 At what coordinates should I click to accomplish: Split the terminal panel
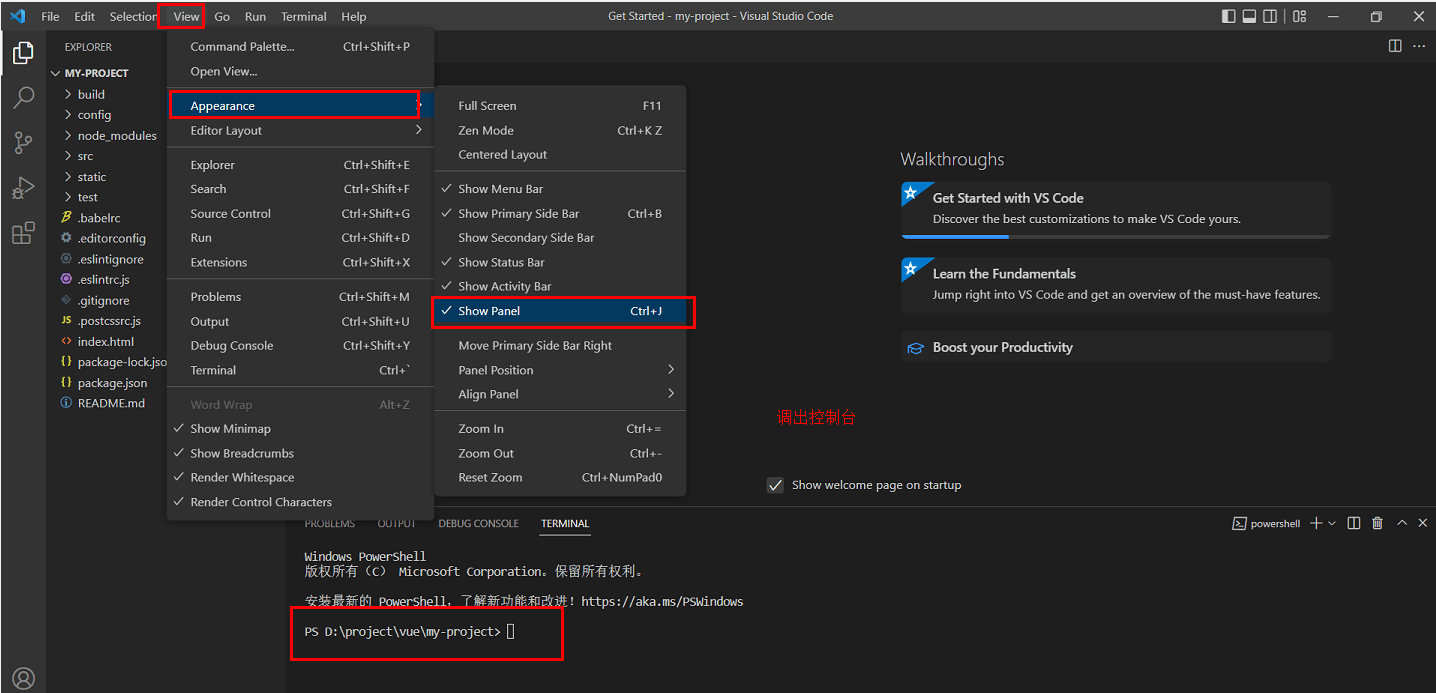(x=1354, y=523)
